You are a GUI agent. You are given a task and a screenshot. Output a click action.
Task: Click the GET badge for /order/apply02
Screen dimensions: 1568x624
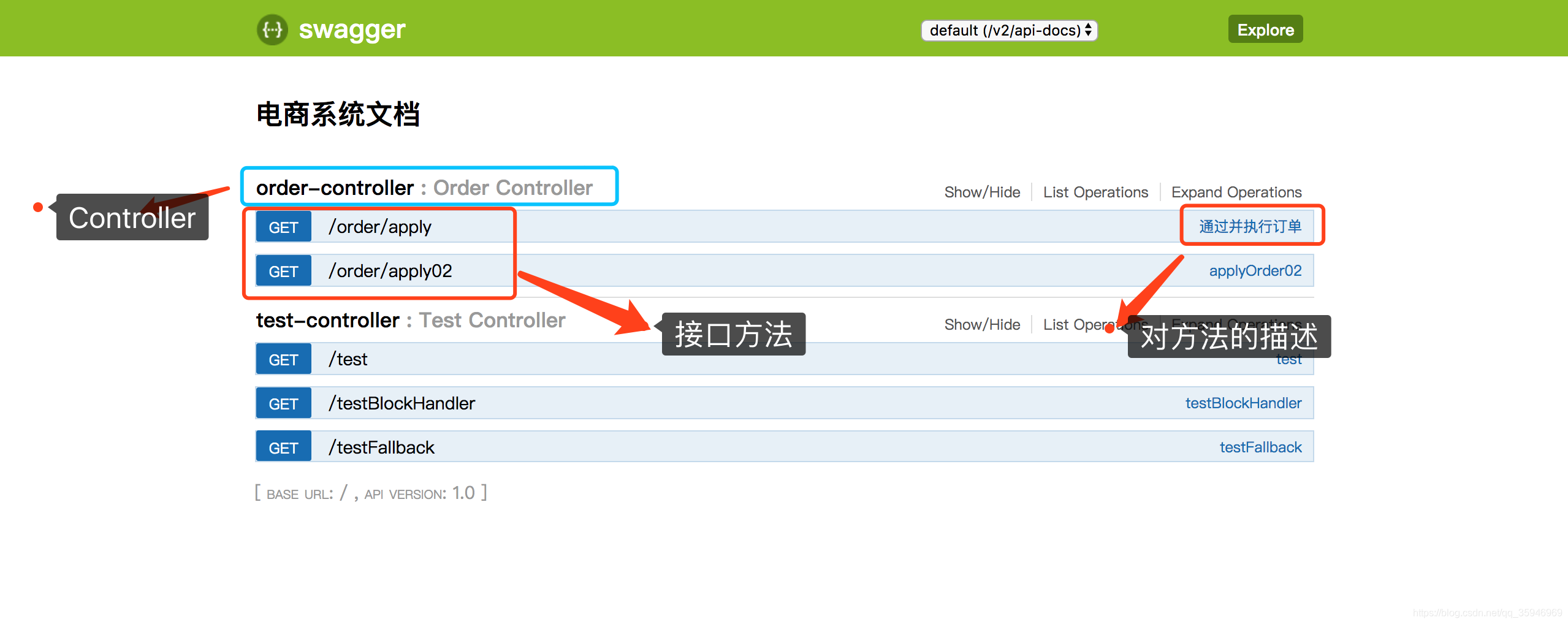(x=283, y=271)
